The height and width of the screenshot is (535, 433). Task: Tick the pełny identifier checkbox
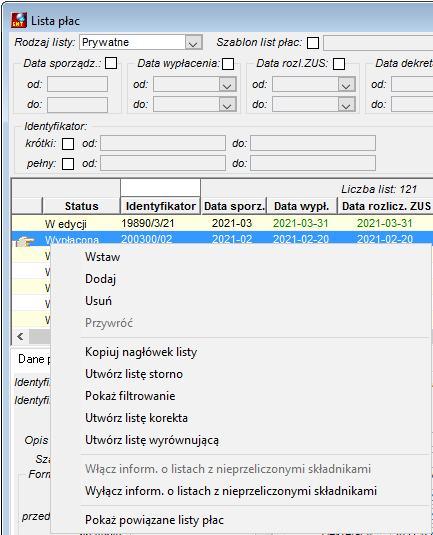click(68, 164)
